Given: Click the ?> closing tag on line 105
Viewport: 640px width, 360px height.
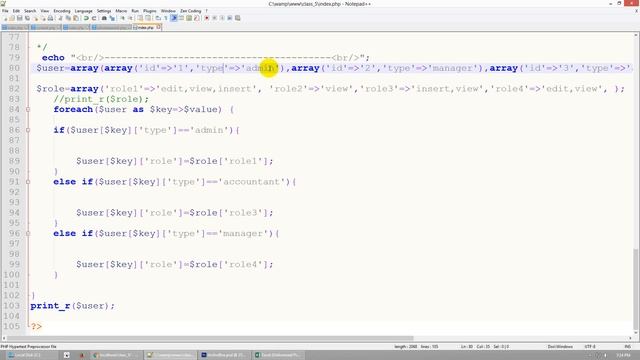Looking at the screenshot, I should pos(36,327).
